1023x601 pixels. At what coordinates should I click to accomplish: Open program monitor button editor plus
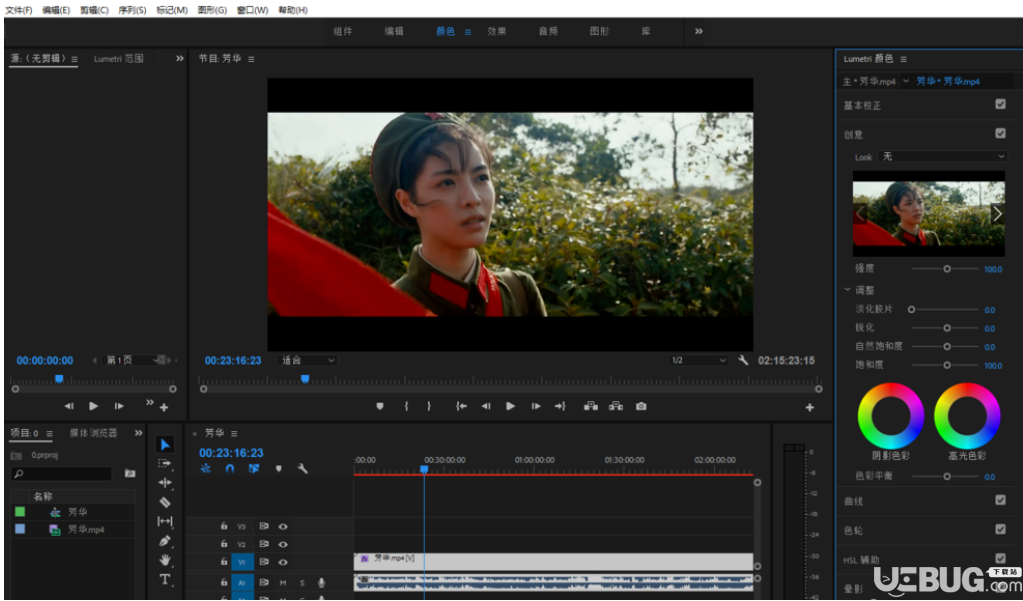click(x=810, y=407)
